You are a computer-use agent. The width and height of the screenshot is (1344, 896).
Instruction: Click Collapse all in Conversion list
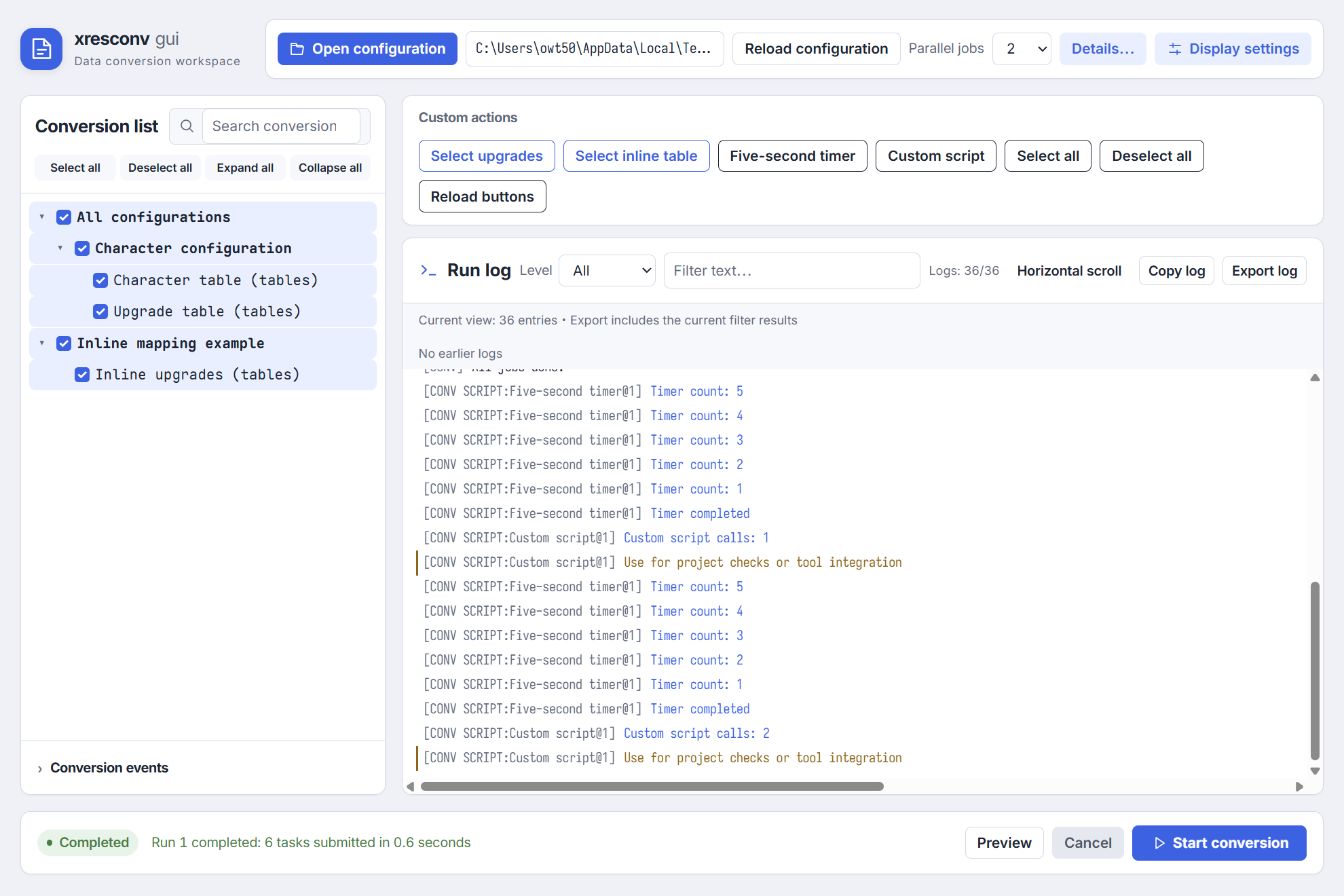coord(330,168)
